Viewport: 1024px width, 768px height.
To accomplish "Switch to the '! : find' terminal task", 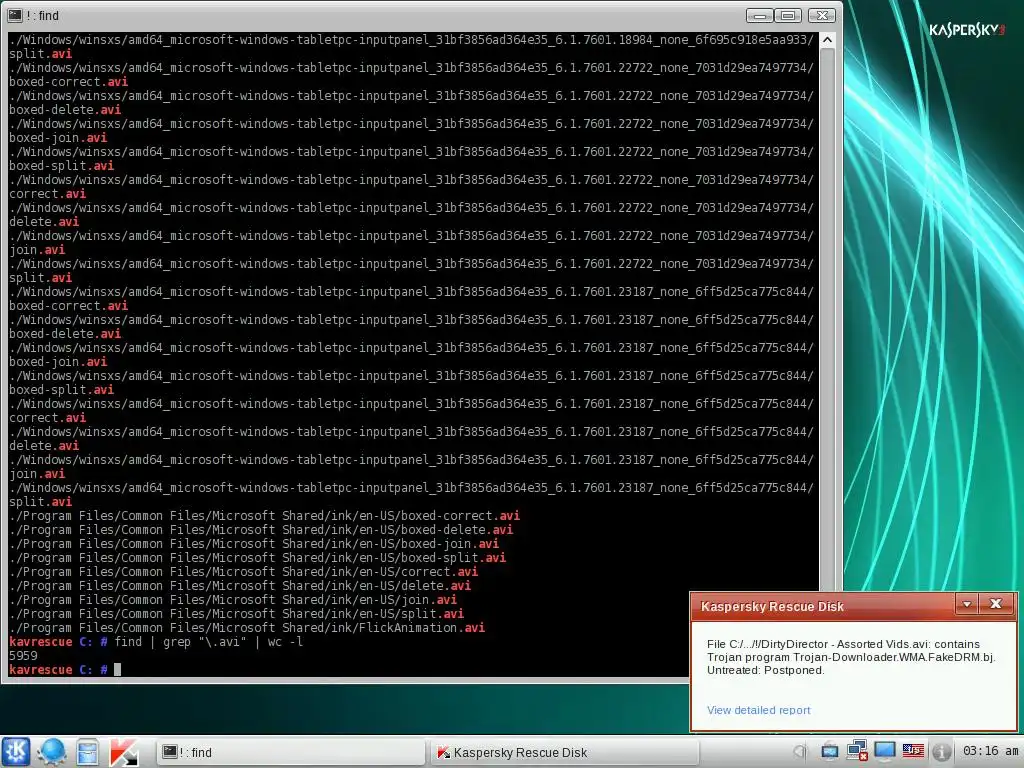I will (x=291, y=752).
